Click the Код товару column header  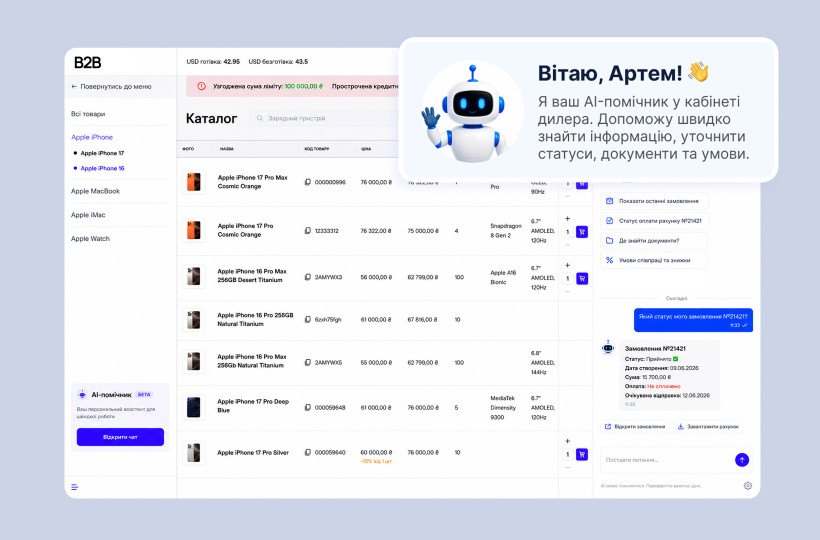point(316,149)
